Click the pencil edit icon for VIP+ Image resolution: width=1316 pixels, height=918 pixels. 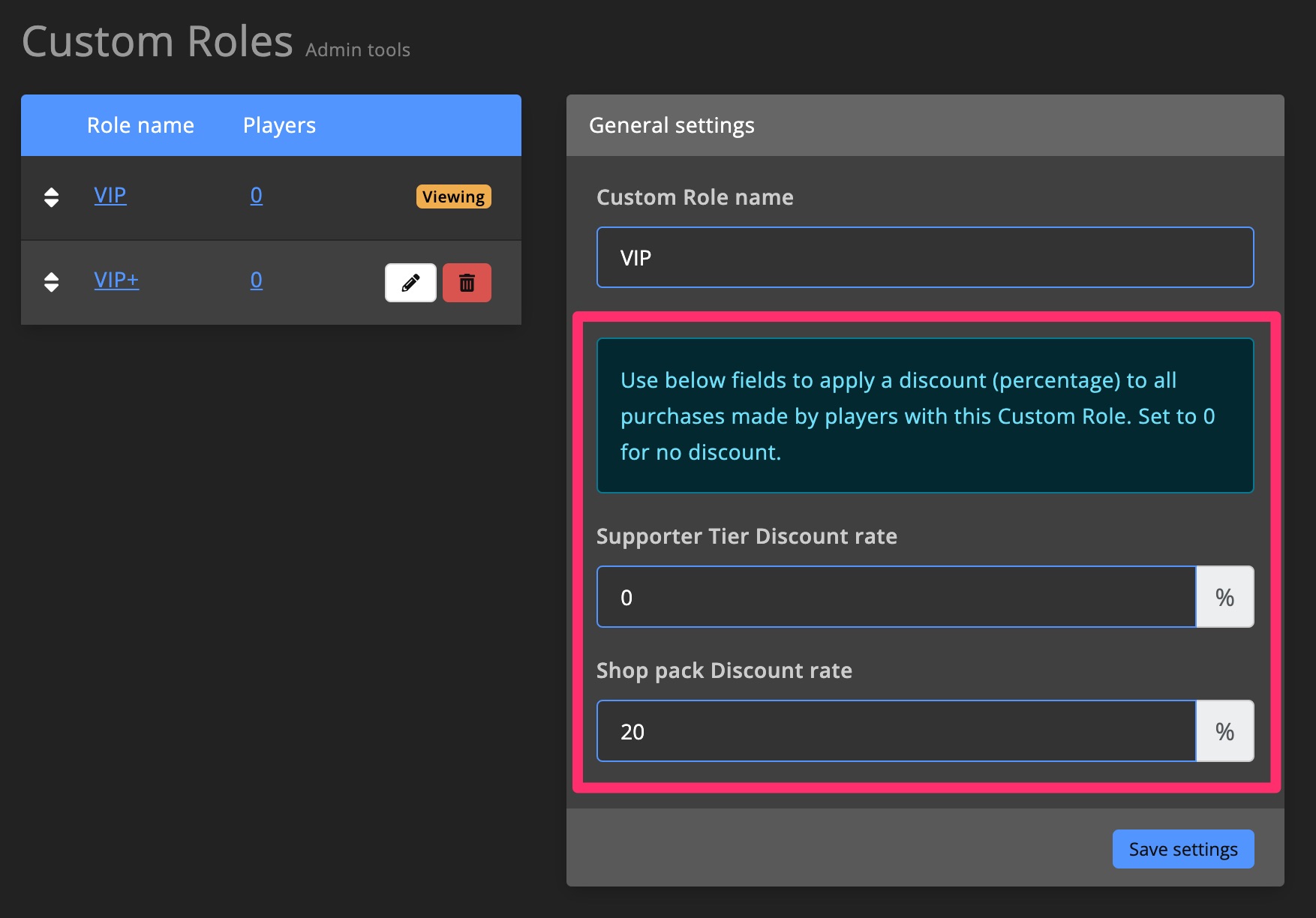coord(410,283)
